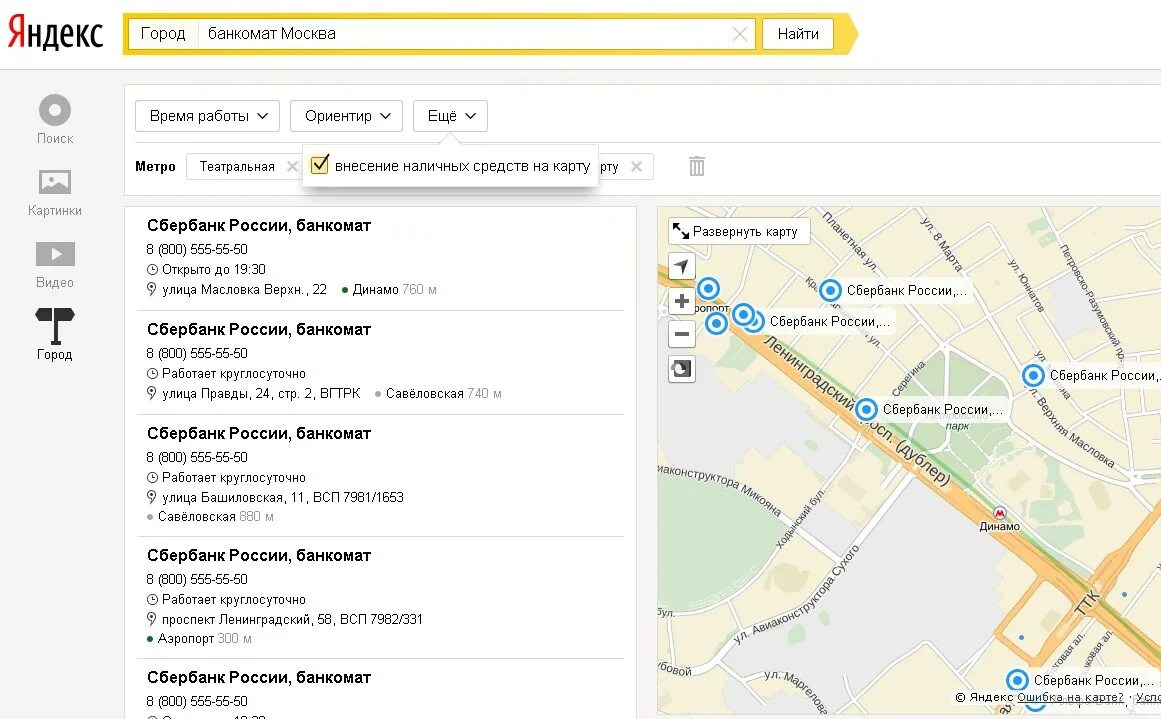Click the Динамо metro marker on map
The height and width of the screenshot is (719, 1161).
point(999,512)
